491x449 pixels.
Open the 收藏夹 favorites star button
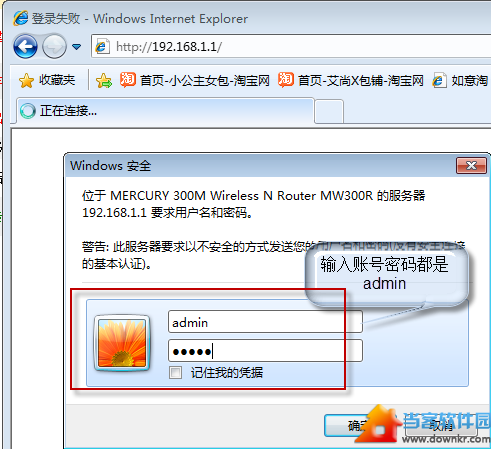tap(47, 80)
